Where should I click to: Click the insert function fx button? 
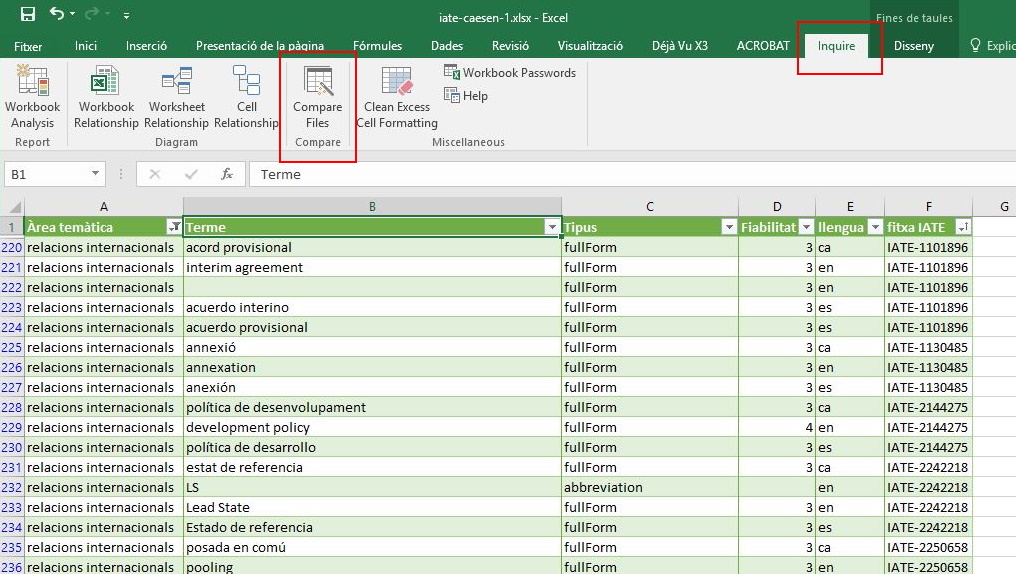click(227, 174)
